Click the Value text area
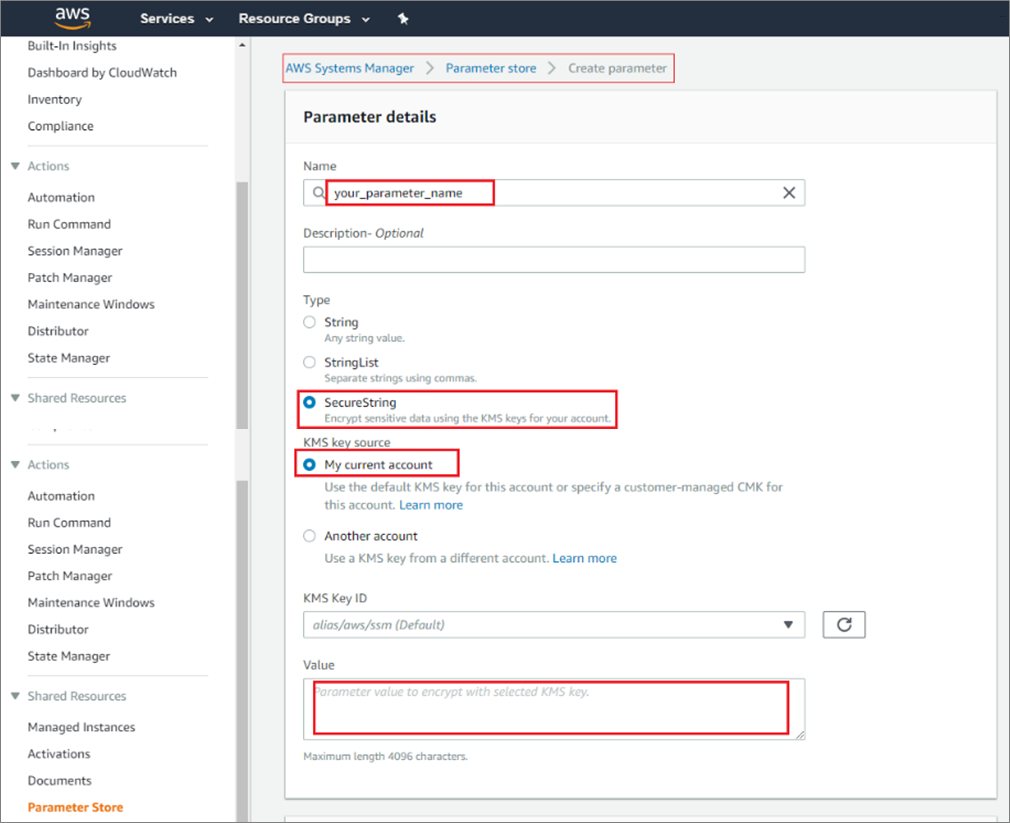Image resolution: width=1010 pixels, height=823 pixels. point(554,708)
